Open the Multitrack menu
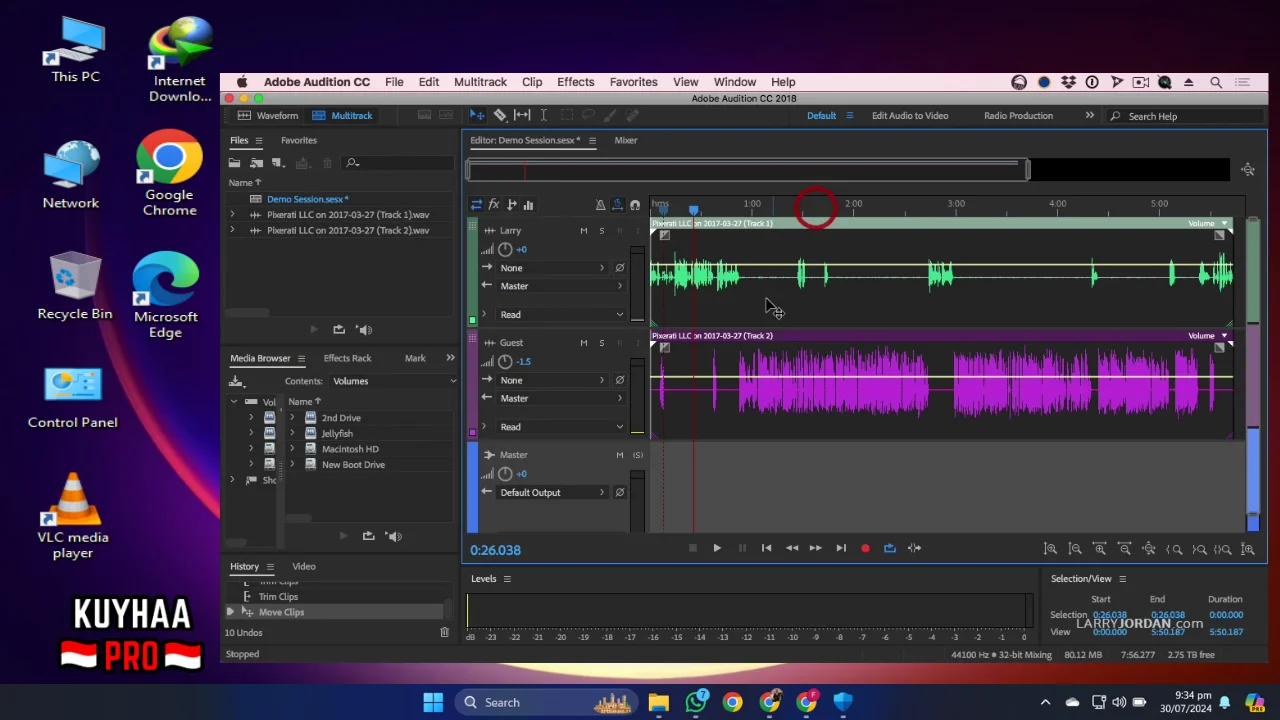The width and height of the screenshot is (1280, 720). (x=480, y=82)
